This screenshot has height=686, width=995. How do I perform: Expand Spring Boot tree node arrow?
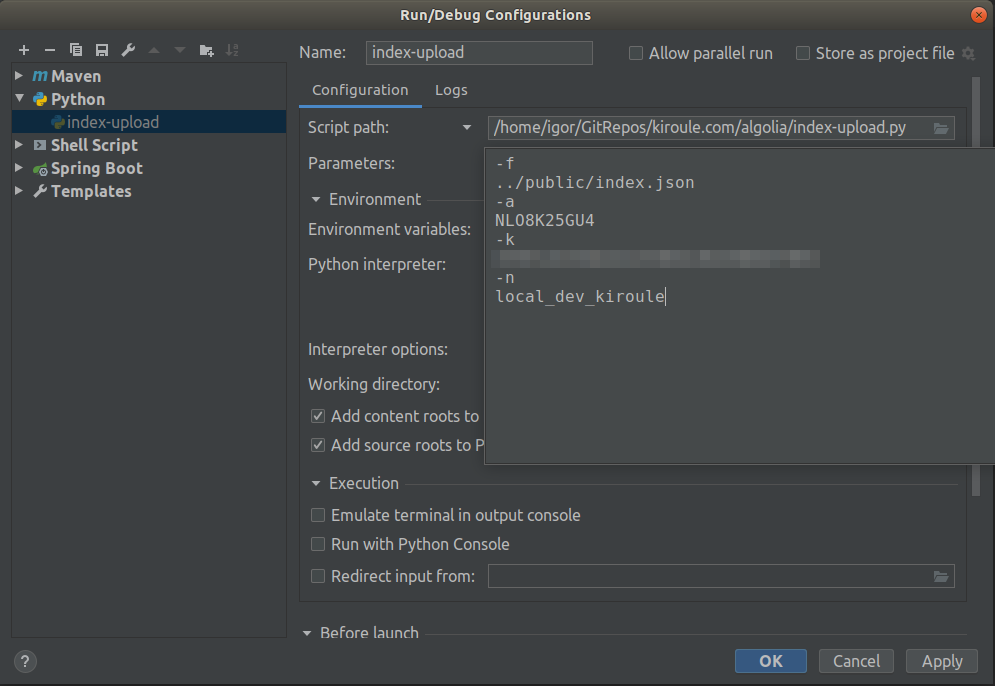[x=19, y=168]
